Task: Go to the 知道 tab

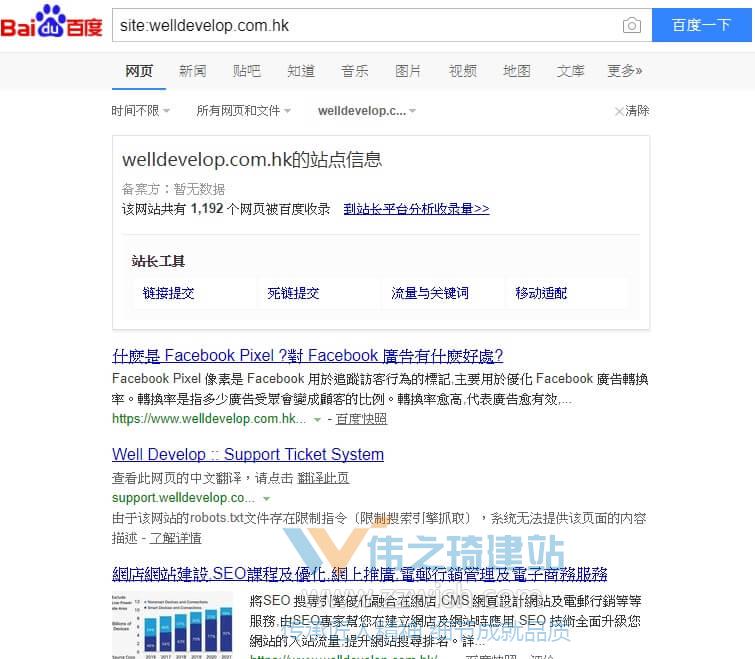Action: 301,71
